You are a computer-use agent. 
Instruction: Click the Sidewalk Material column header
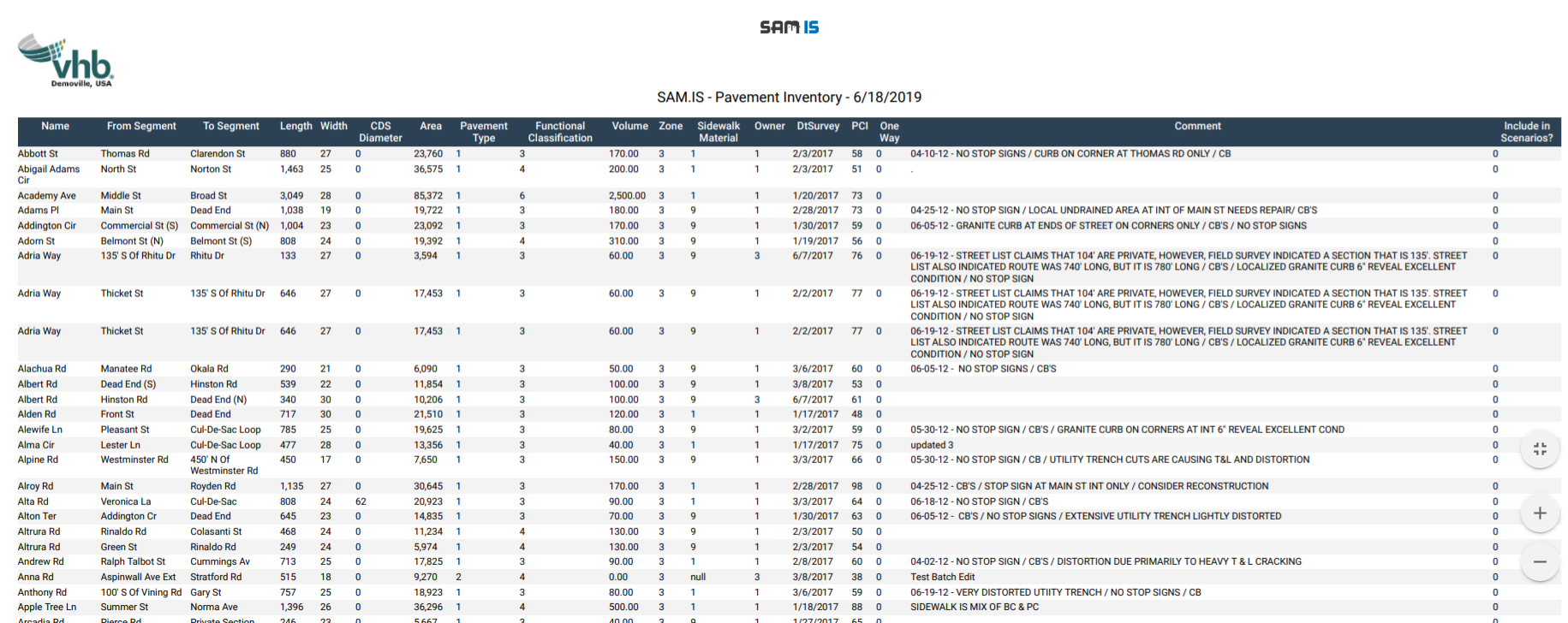coord(718,132)
